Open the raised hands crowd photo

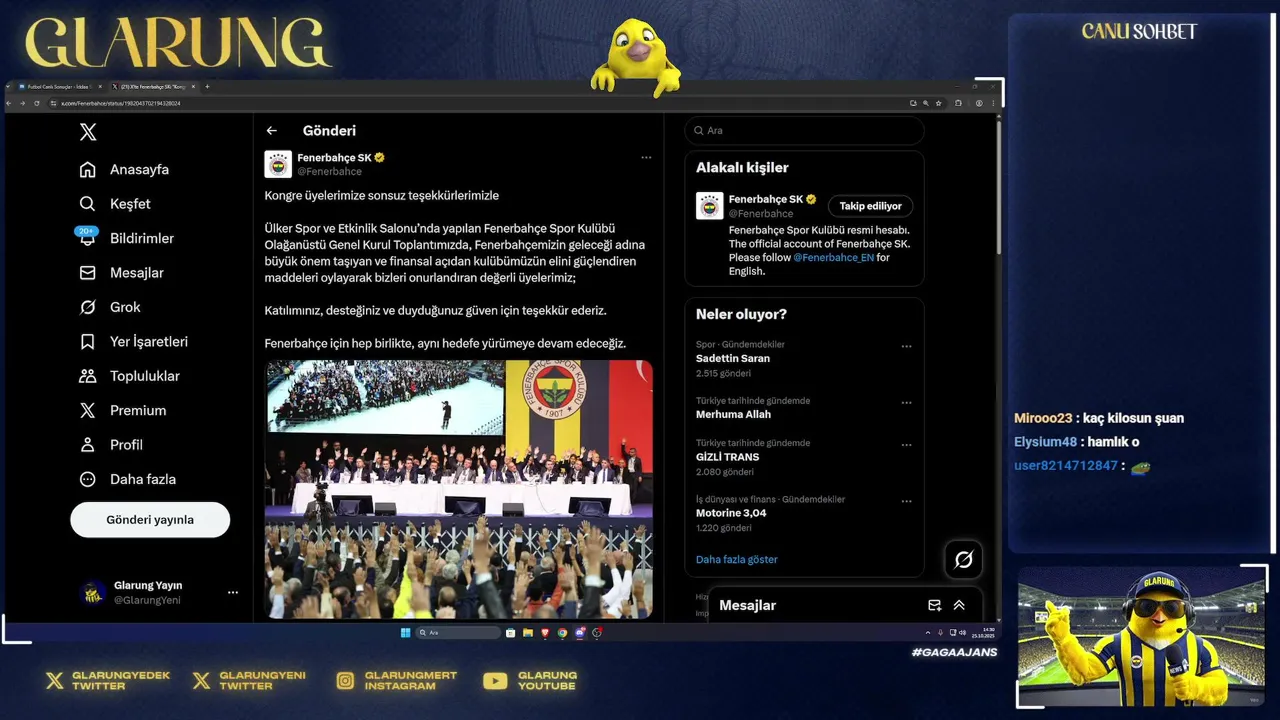(x=459, y=568)
